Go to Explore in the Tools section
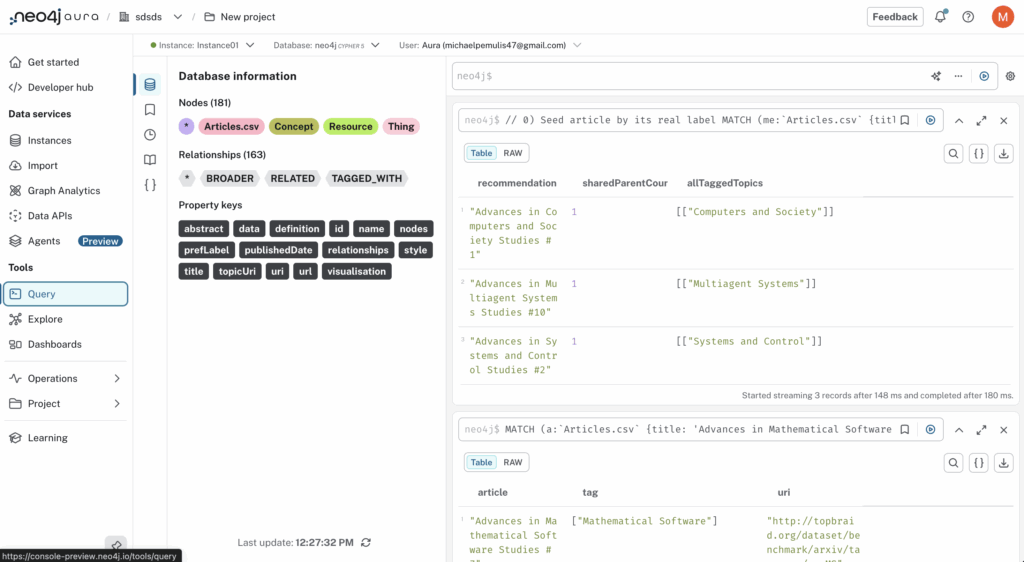 tap(45, 319)
